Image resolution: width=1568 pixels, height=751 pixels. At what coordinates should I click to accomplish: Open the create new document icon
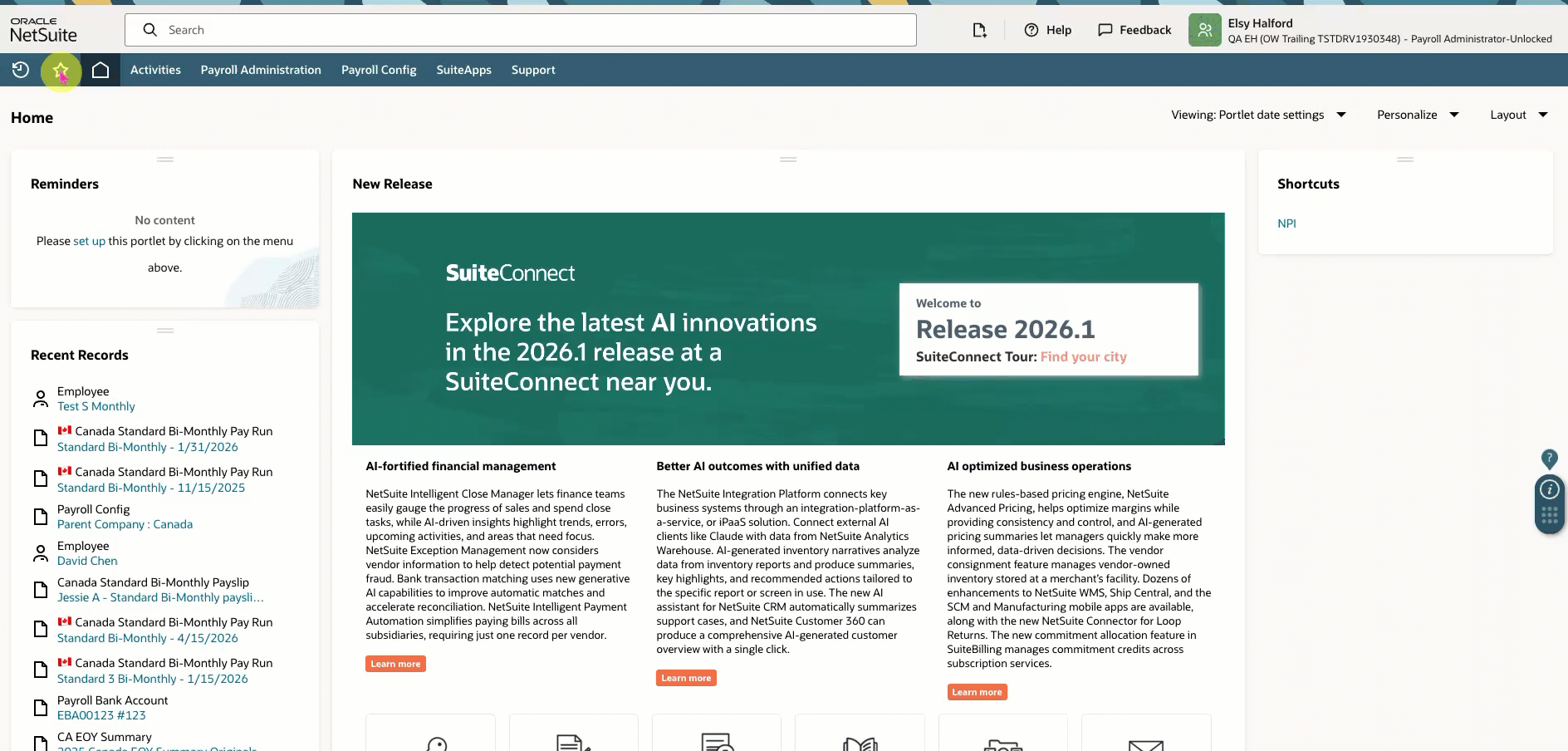[x=980, y=30]
